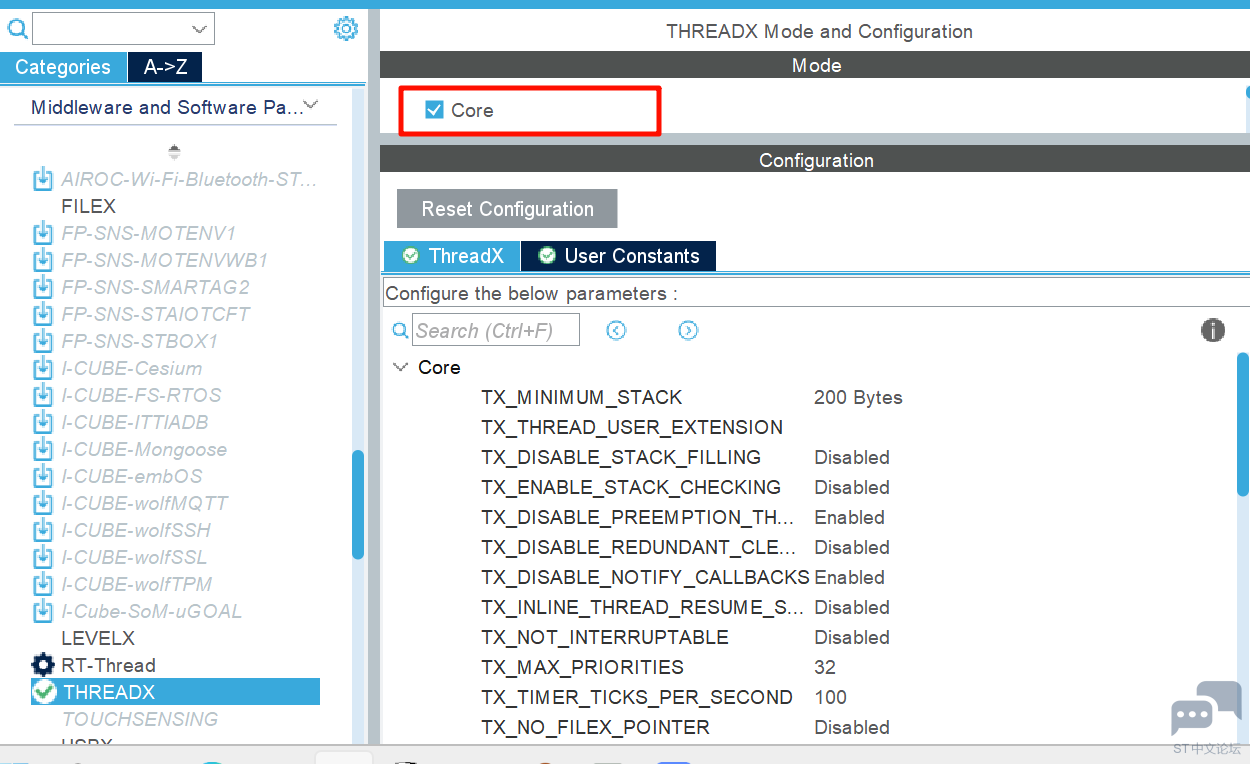Screen dimensions: 1250x764
Task: Click the gear icon beside RT-Thread
Action: 43,665
